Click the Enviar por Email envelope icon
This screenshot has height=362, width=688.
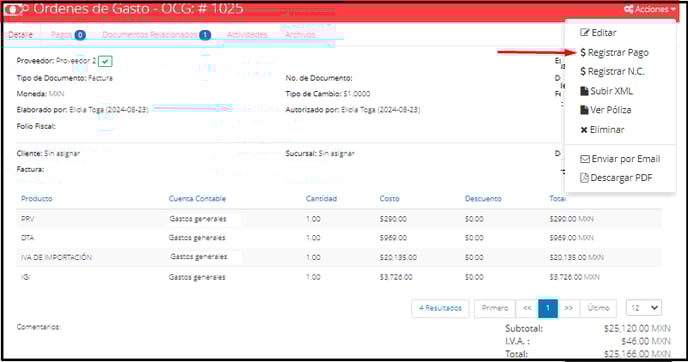tap(585, 159)
